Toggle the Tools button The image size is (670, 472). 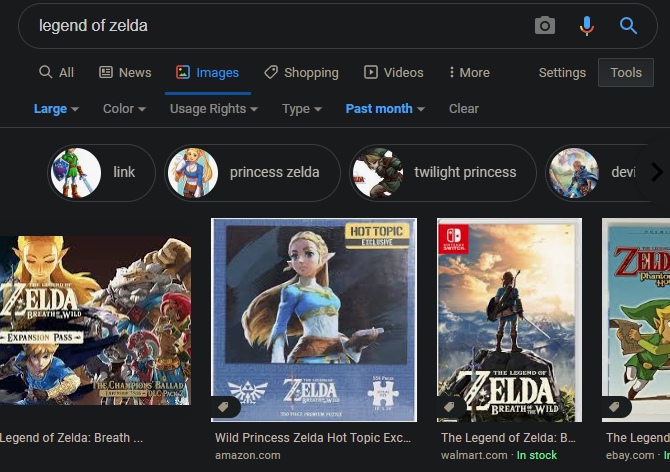pos(626,72)
